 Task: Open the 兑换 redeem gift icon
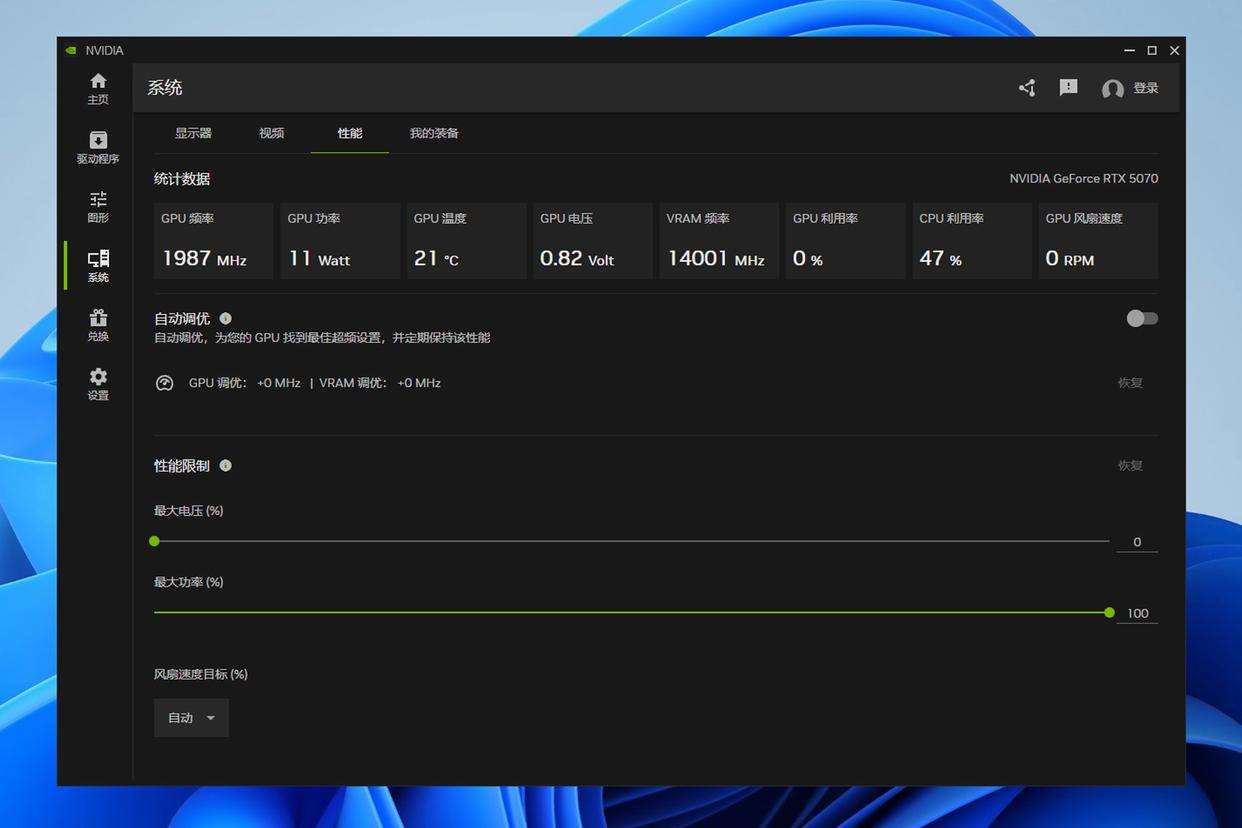98,325
